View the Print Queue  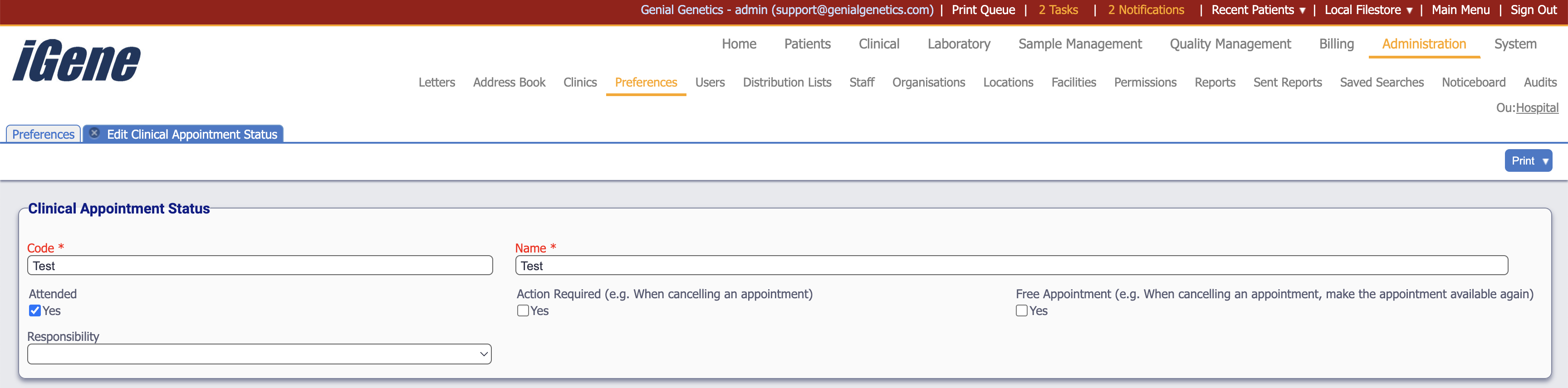[x=982, y=10]
